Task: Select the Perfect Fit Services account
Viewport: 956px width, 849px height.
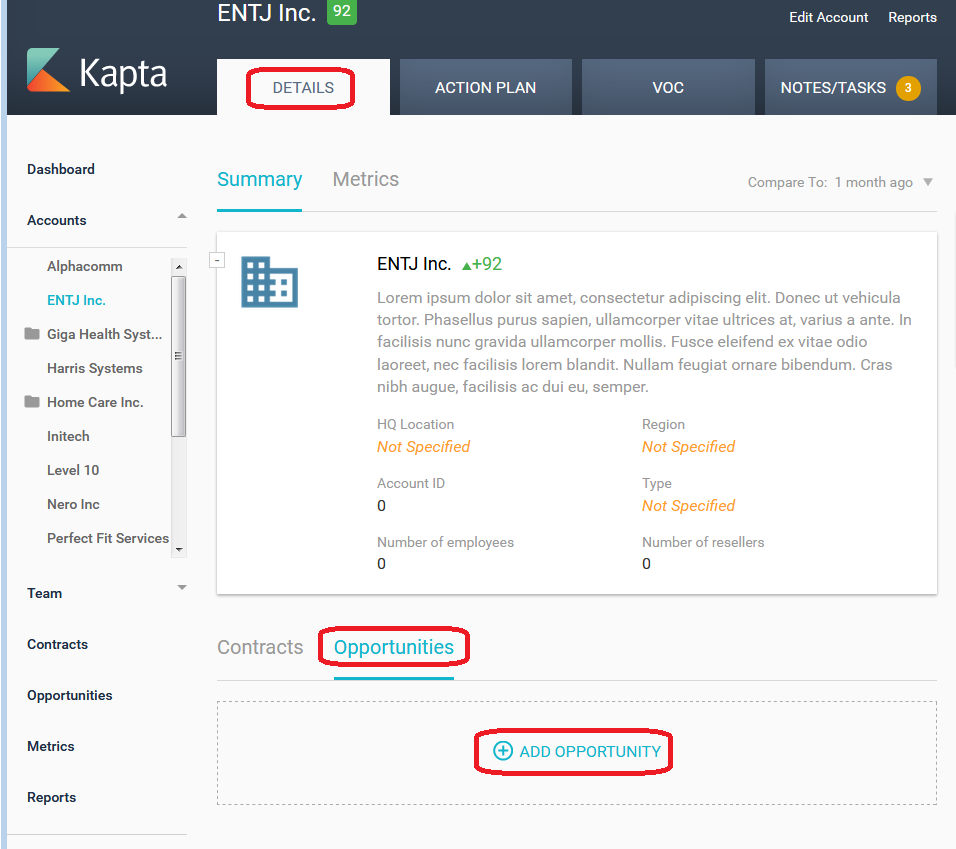Action: coord(108,539)
